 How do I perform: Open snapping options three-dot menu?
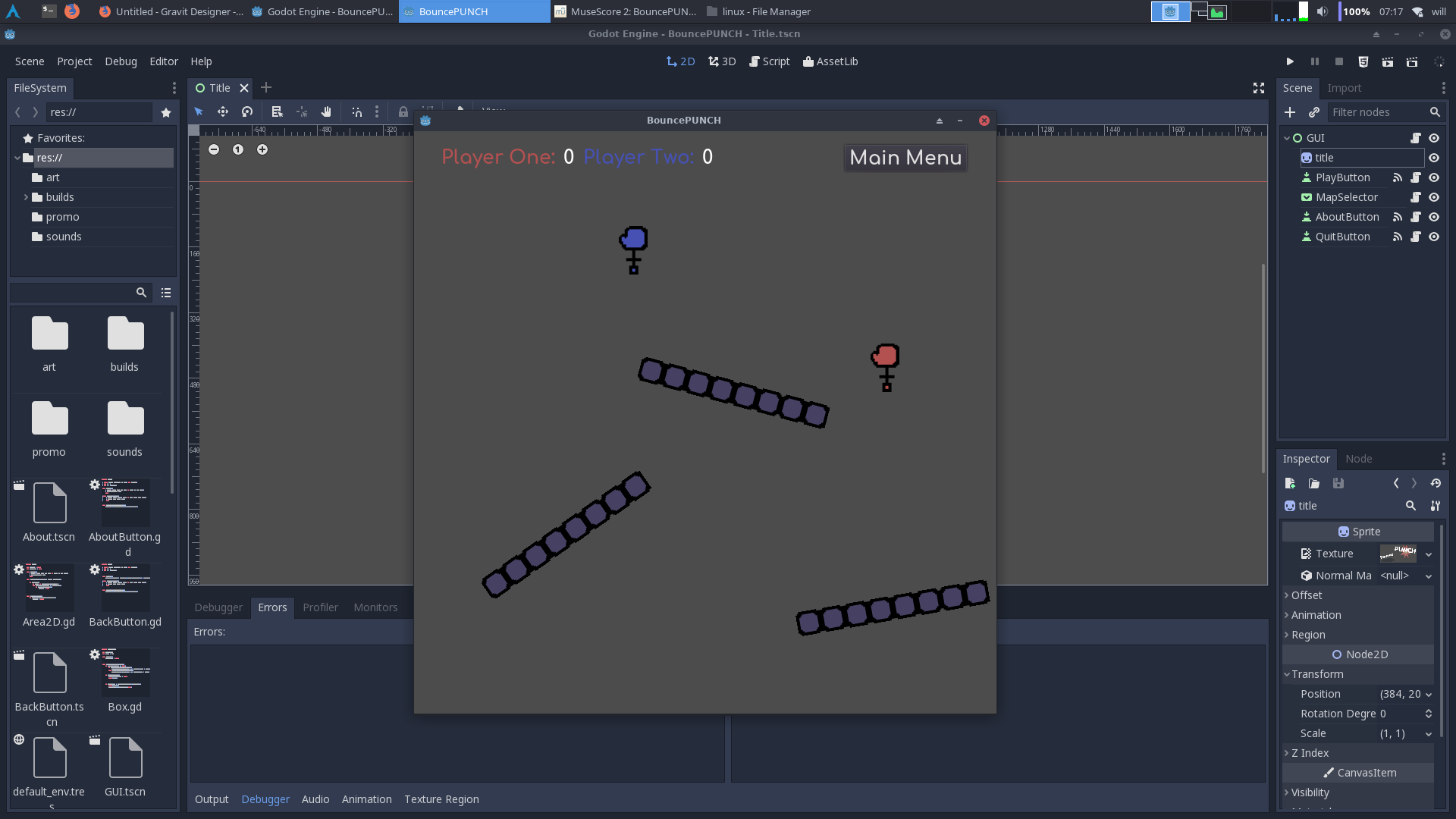coord(377,112)
